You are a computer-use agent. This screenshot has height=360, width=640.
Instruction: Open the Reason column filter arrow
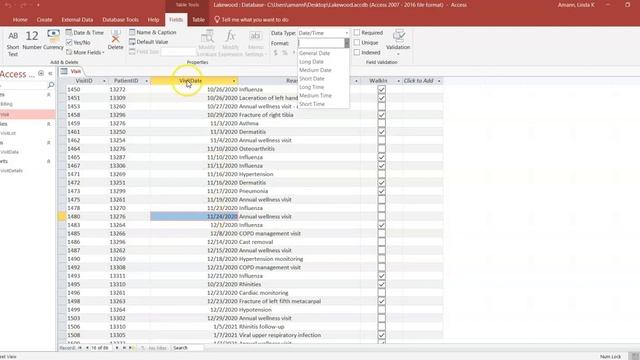356,81
